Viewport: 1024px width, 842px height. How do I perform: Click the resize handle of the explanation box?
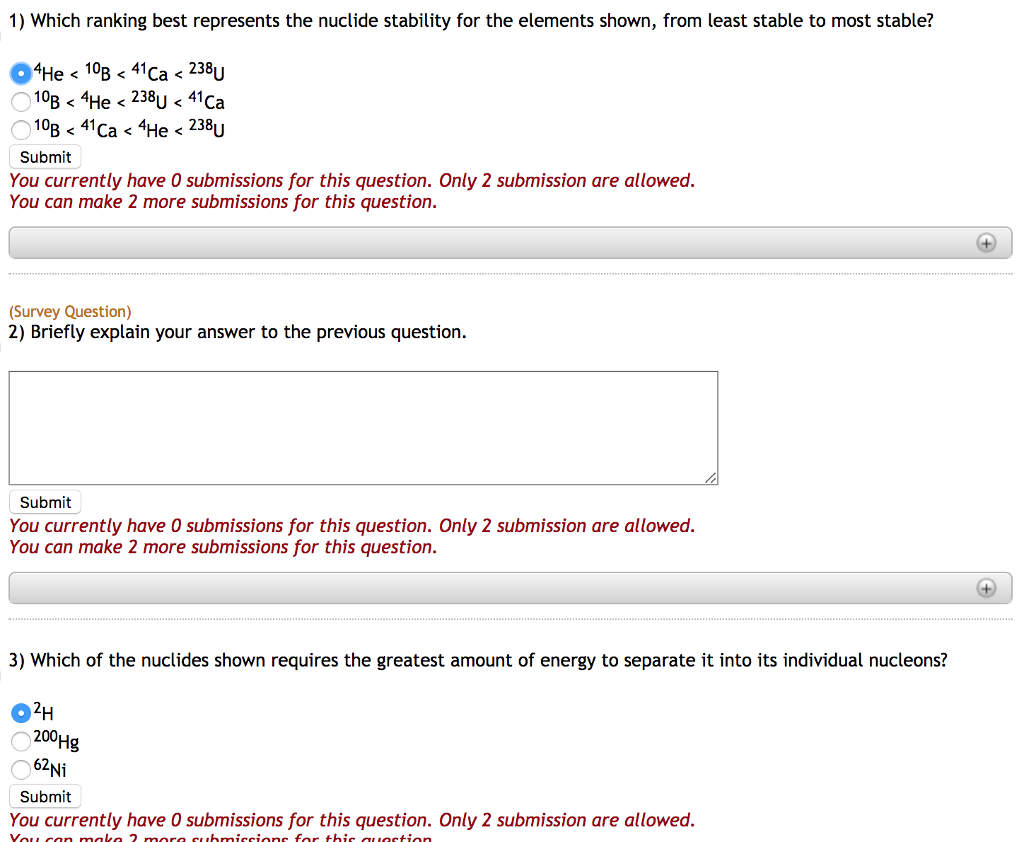(711, 479)
